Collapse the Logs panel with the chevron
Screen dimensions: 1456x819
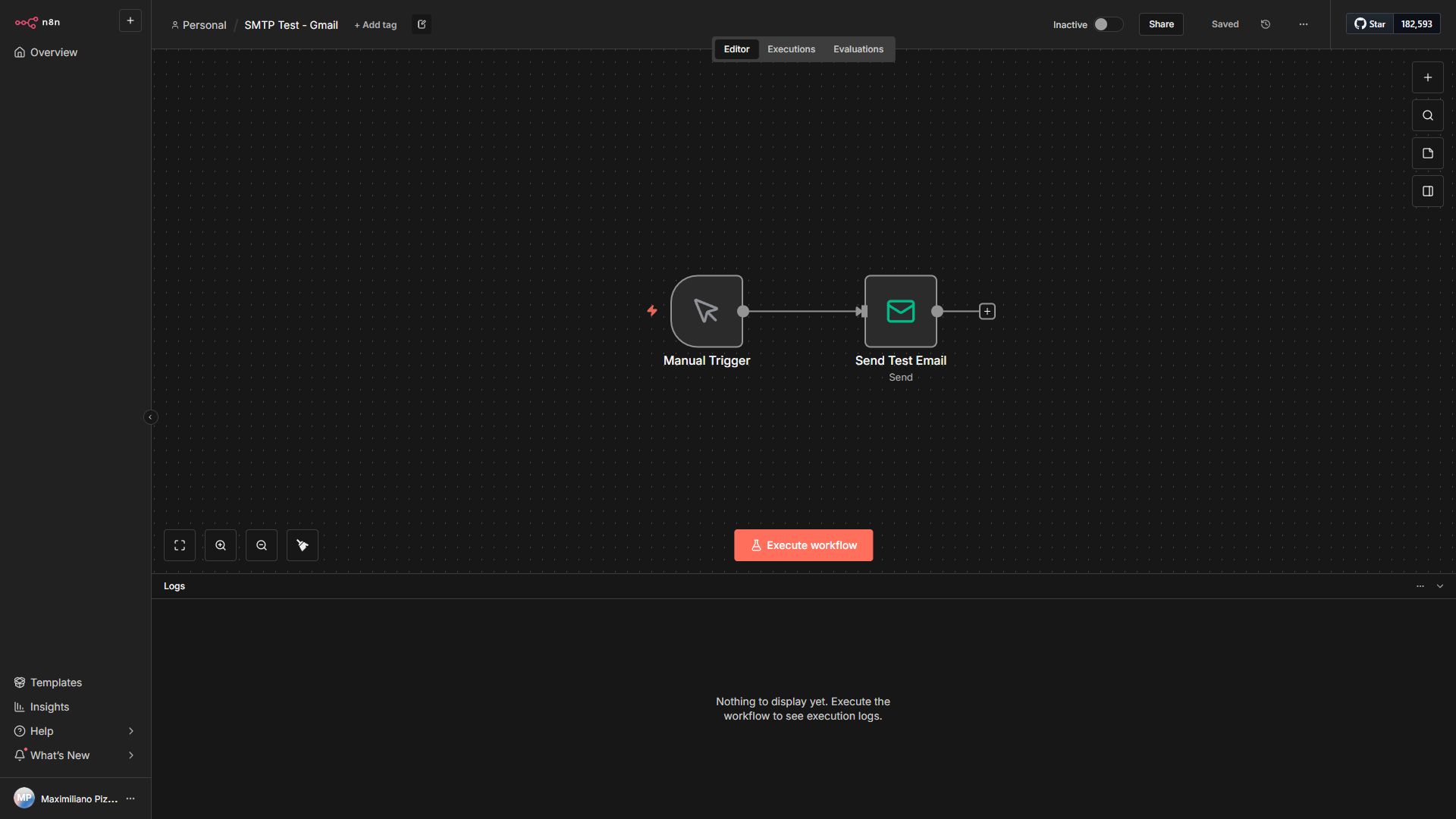[x=1440, y=585]
